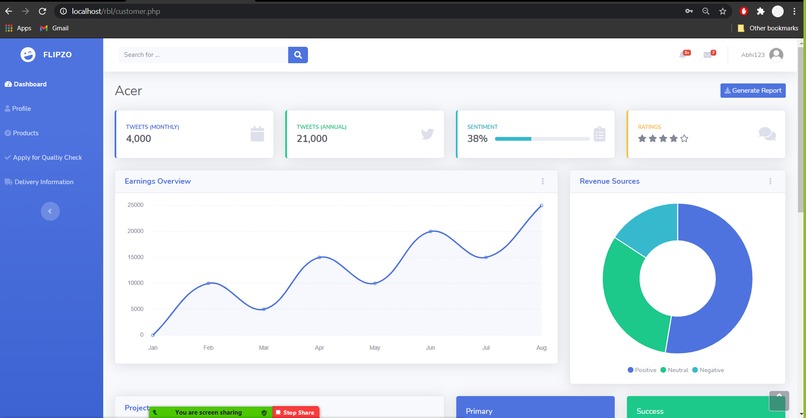806x418 pixels.
Task: Click the blue search magnifier button
Action: 298,54
